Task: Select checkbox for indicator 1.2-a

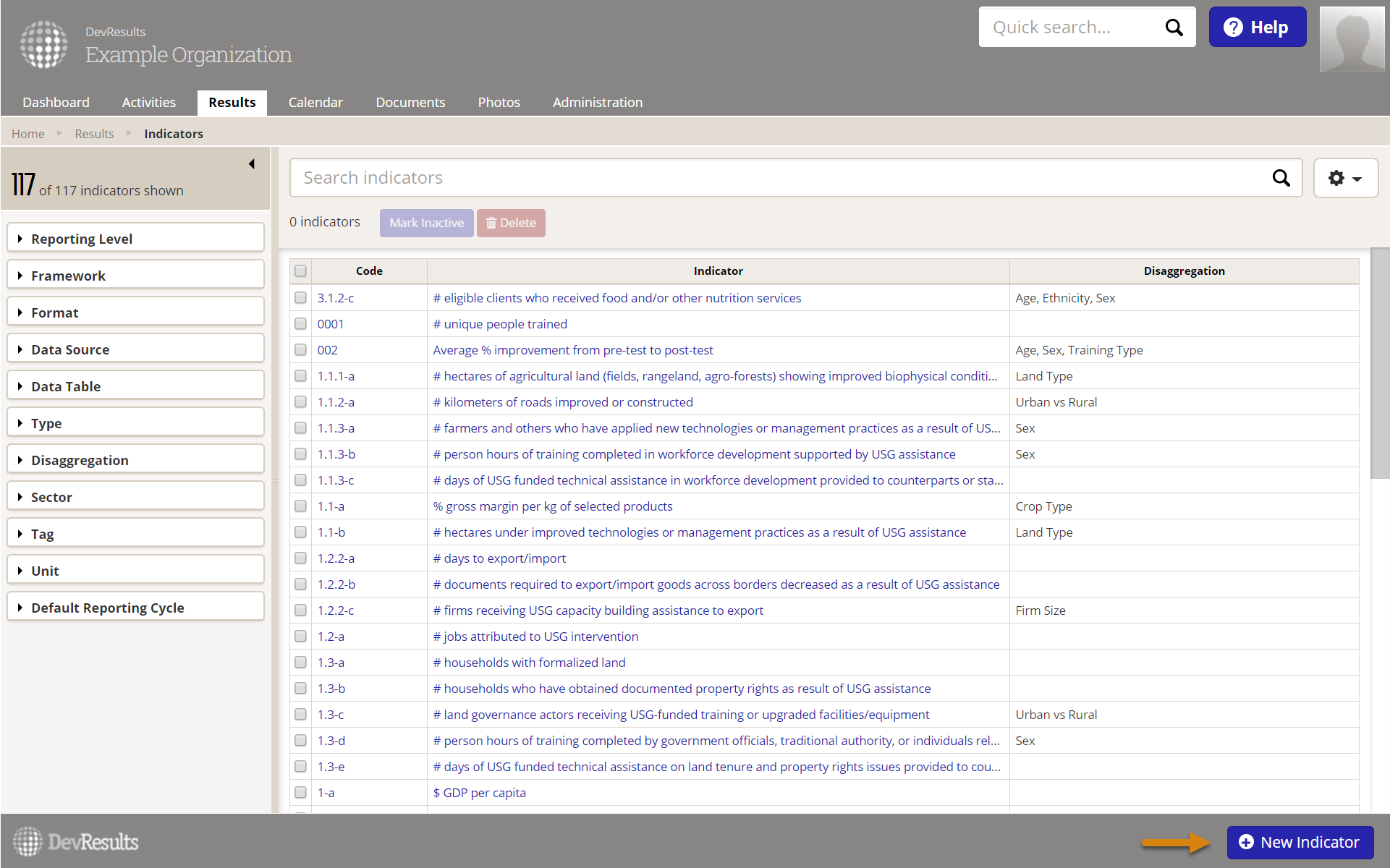Action: [x=300, y=637]
